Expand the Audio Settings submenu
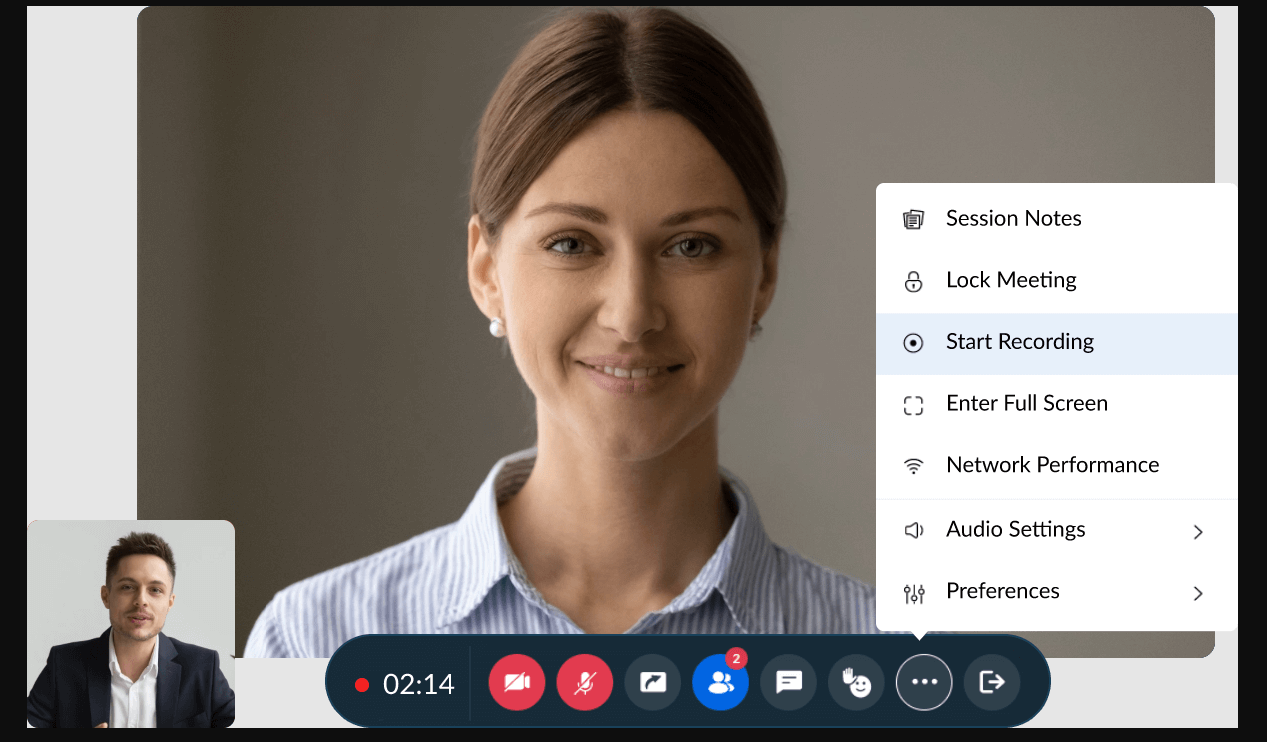 click(1197, 532)
